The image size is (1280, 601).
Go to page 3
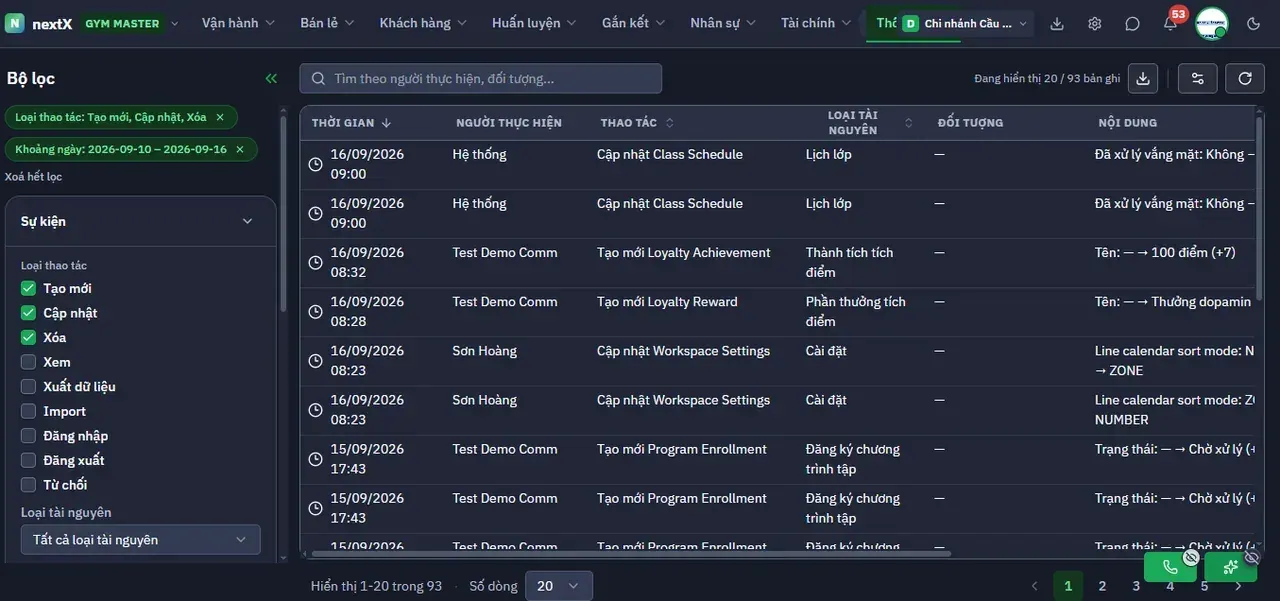tap(1136, 586)
